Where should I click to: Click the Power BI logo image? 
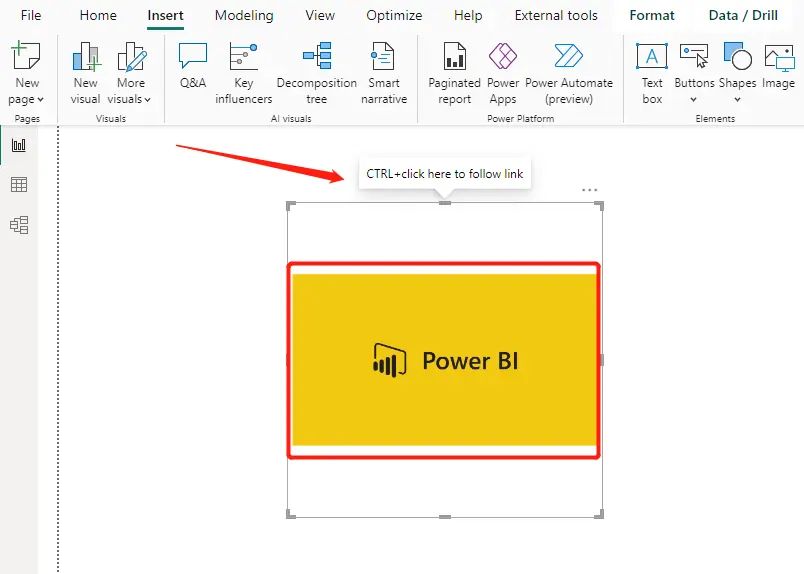445,360
